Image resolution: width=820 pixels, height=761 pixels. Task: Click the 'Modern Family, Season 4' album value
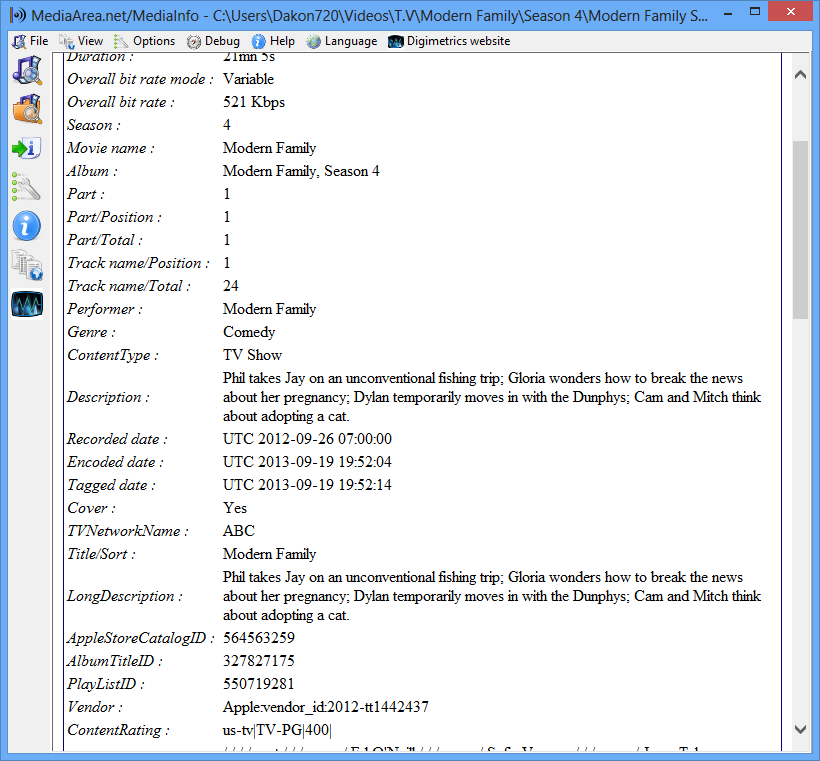coord(301,171)
